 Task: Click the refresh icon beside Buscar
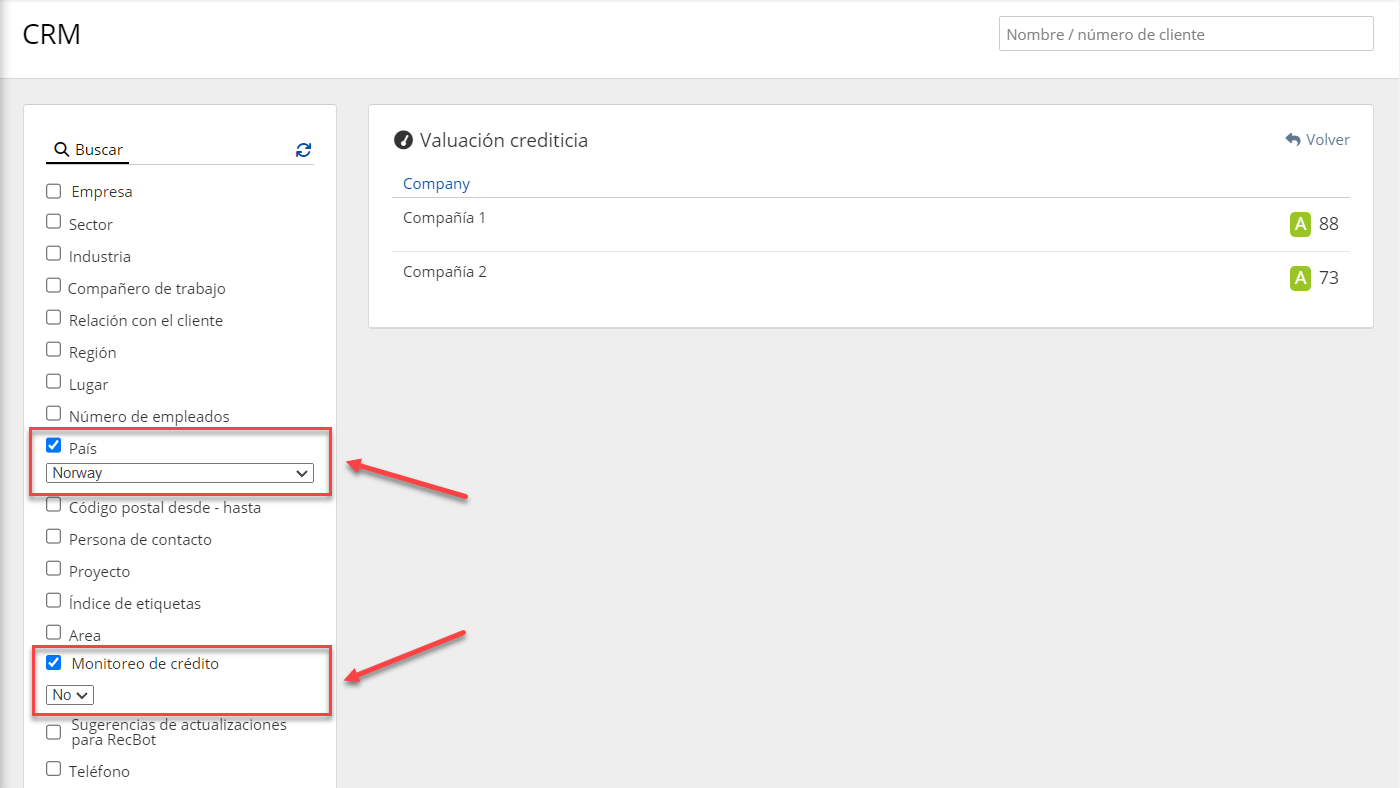click(304, 150)
